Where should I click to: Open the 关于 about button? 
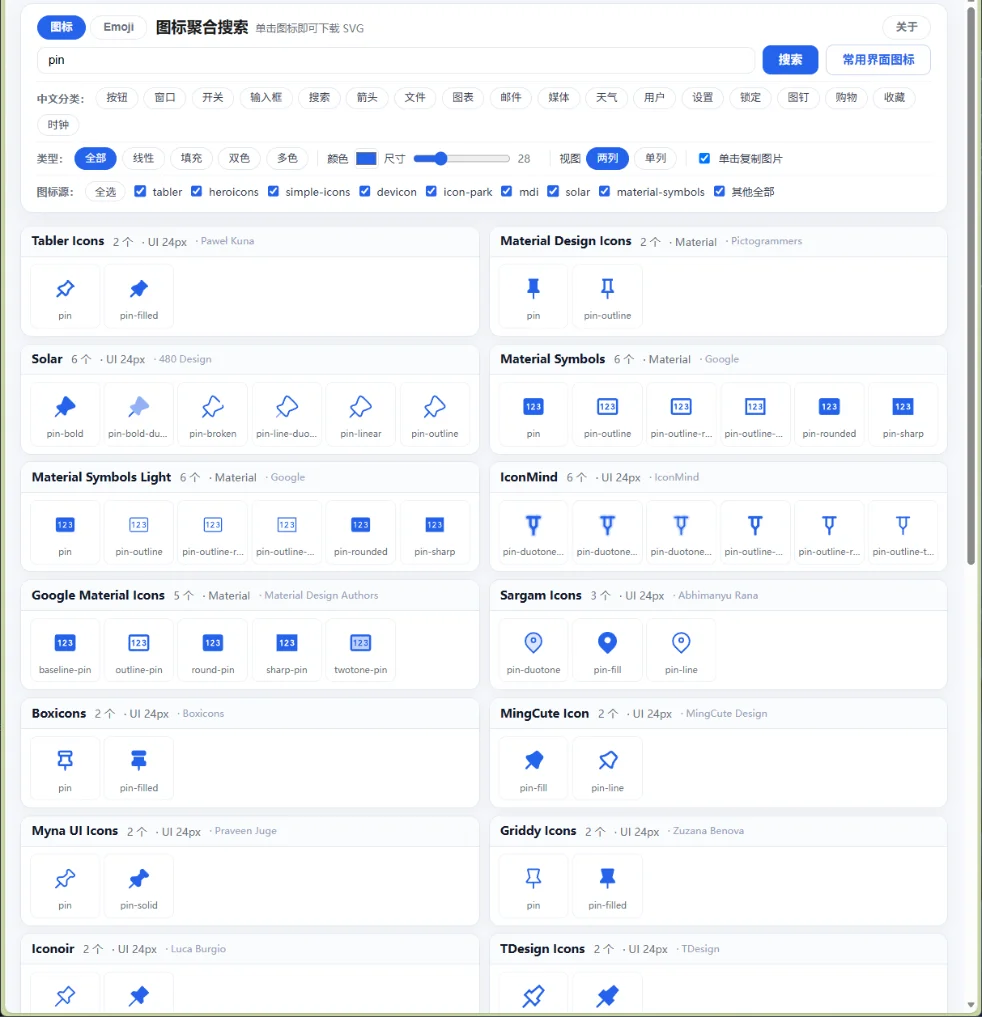(x=906, y=27)
